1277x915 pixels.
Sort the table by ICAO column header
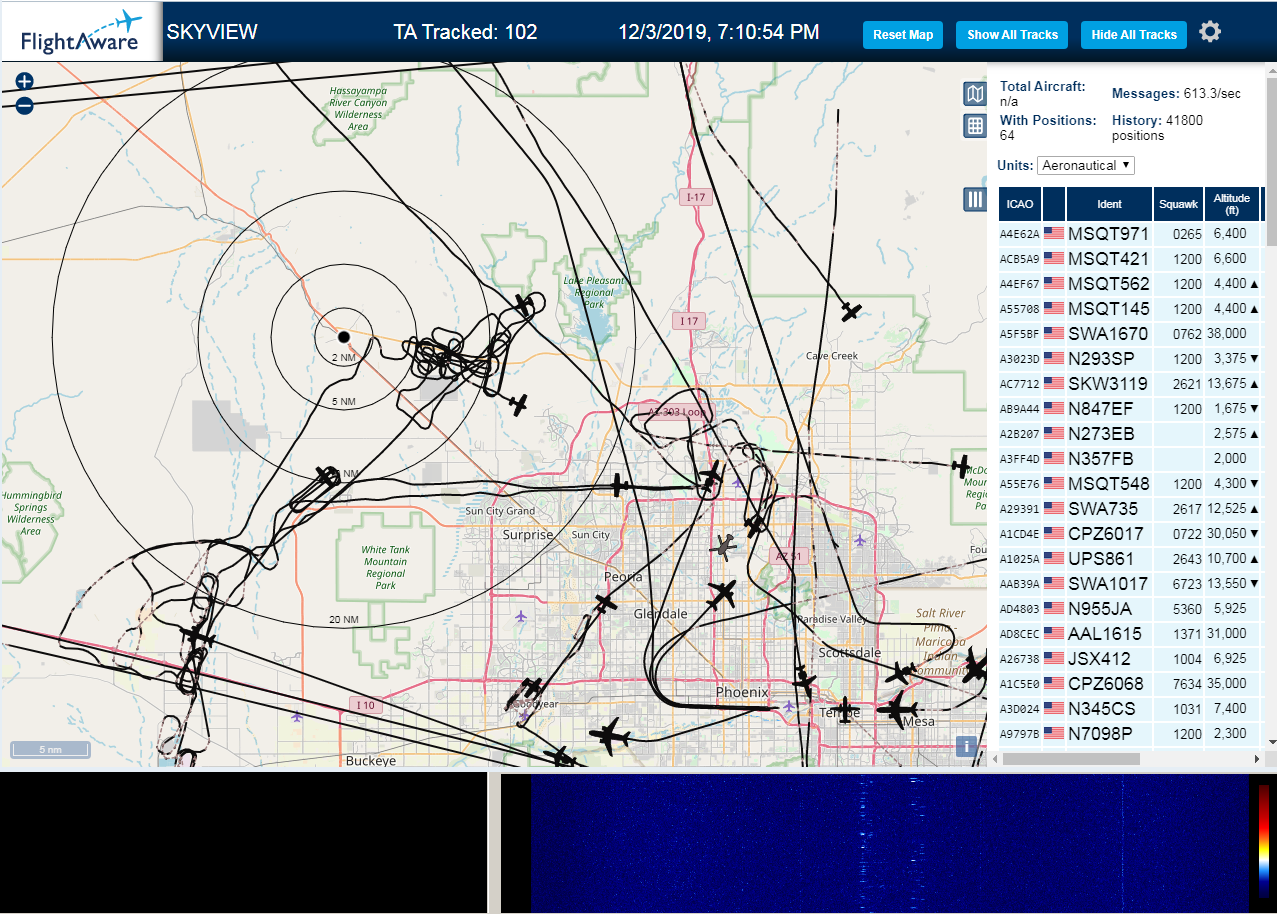coord(1020,204)
